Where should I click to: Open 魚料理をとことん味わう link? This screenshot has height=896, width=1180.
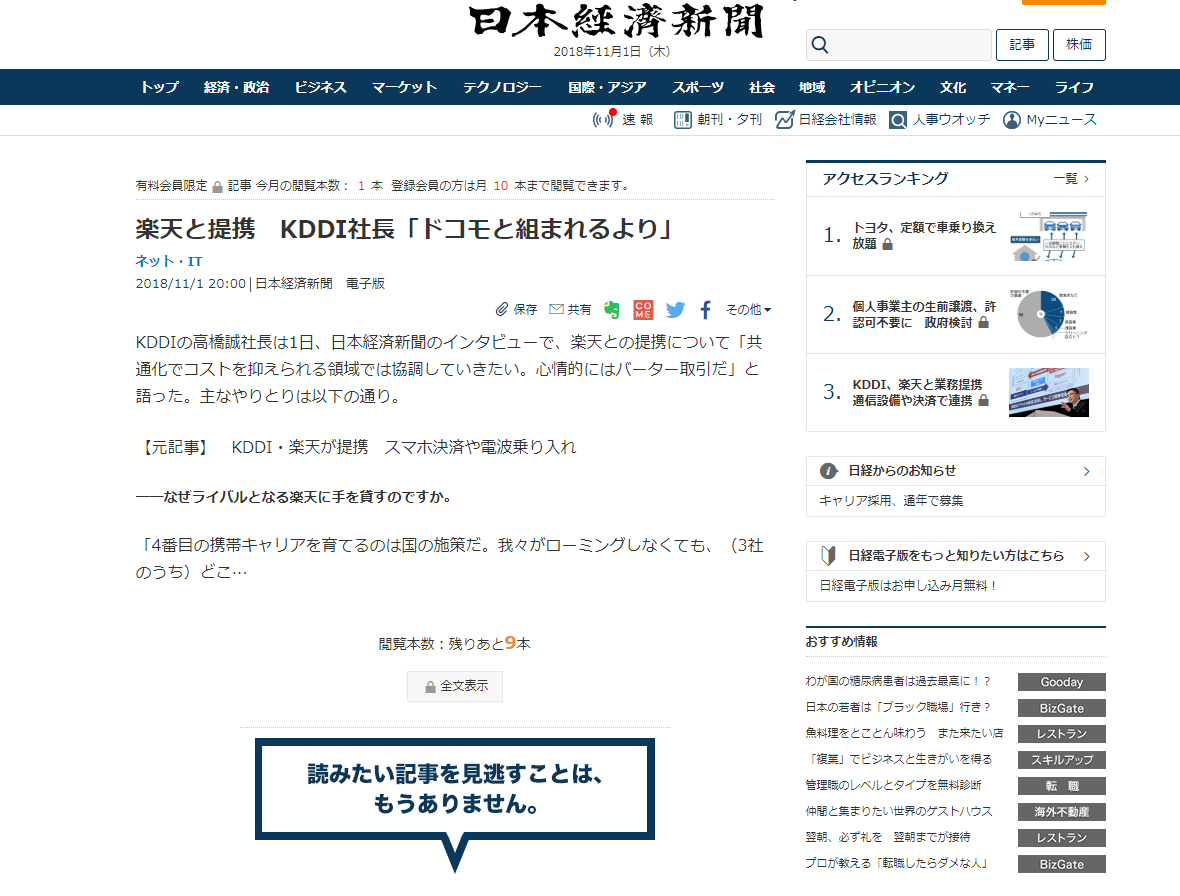[x=904, y=733]
